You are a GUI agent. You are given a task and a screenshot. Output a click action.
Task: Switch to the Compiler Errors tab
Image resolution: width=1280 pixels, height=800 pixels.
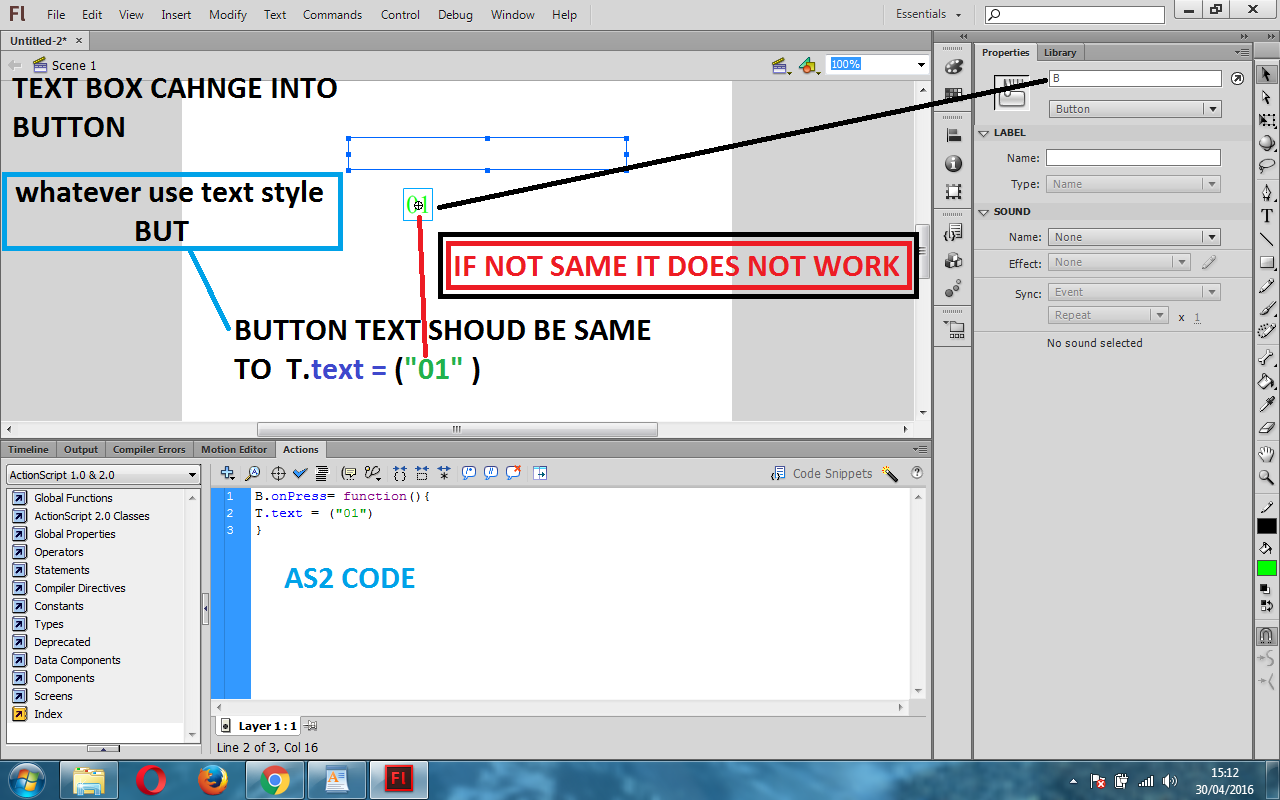[x=149, y=450]
